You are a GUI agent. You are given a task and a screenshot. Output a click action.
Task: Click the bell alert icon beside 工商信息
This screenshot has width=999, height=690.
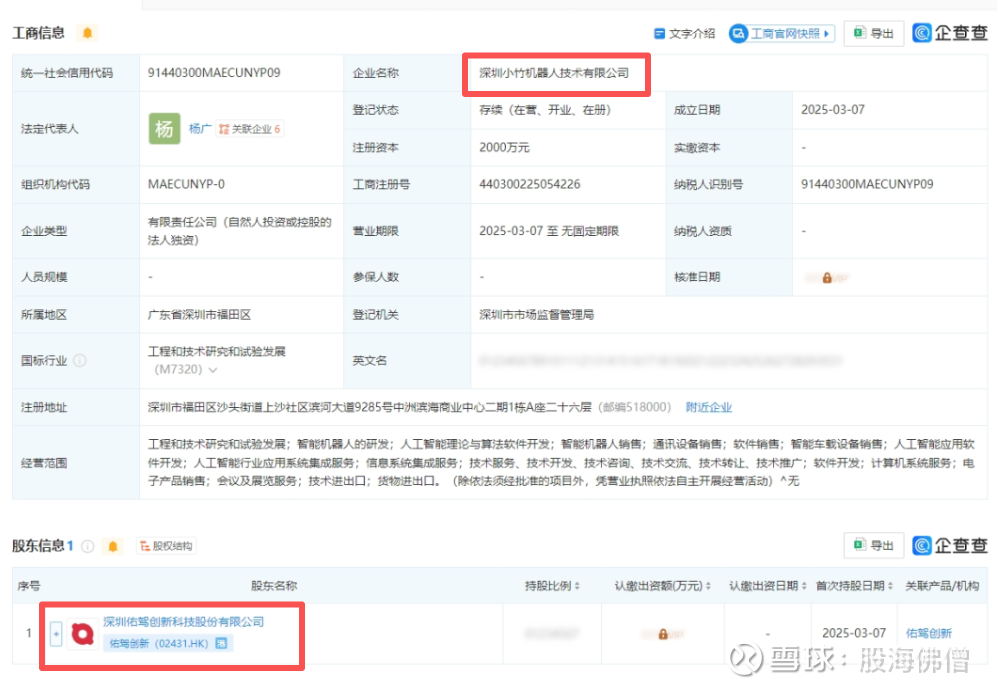[87, 32]
